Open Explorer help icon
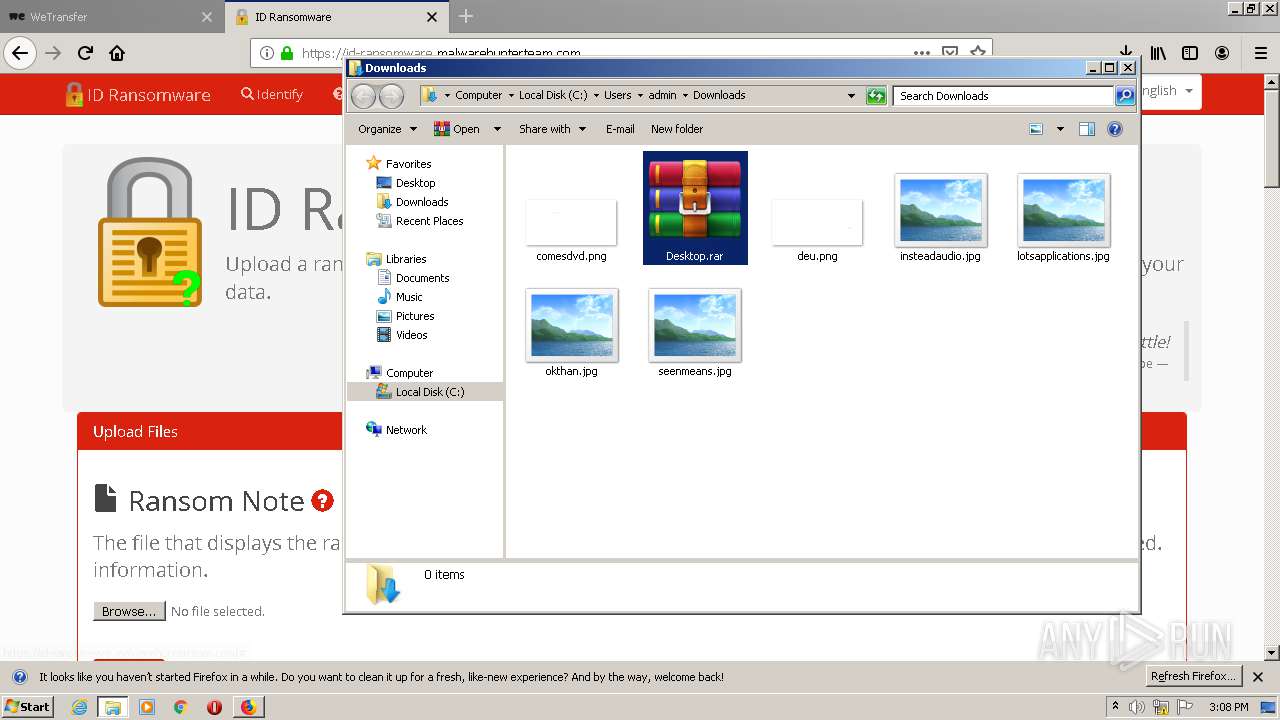This screenshot has width=1280, height=720. click(1115, 129)
